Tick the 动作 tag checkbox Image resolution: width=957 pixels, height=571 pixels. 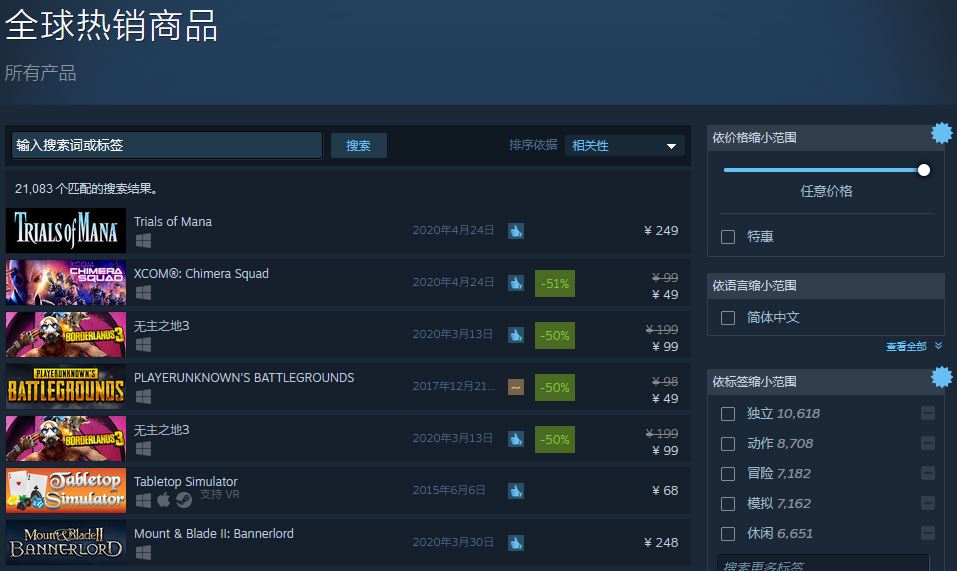pos(728,444)
